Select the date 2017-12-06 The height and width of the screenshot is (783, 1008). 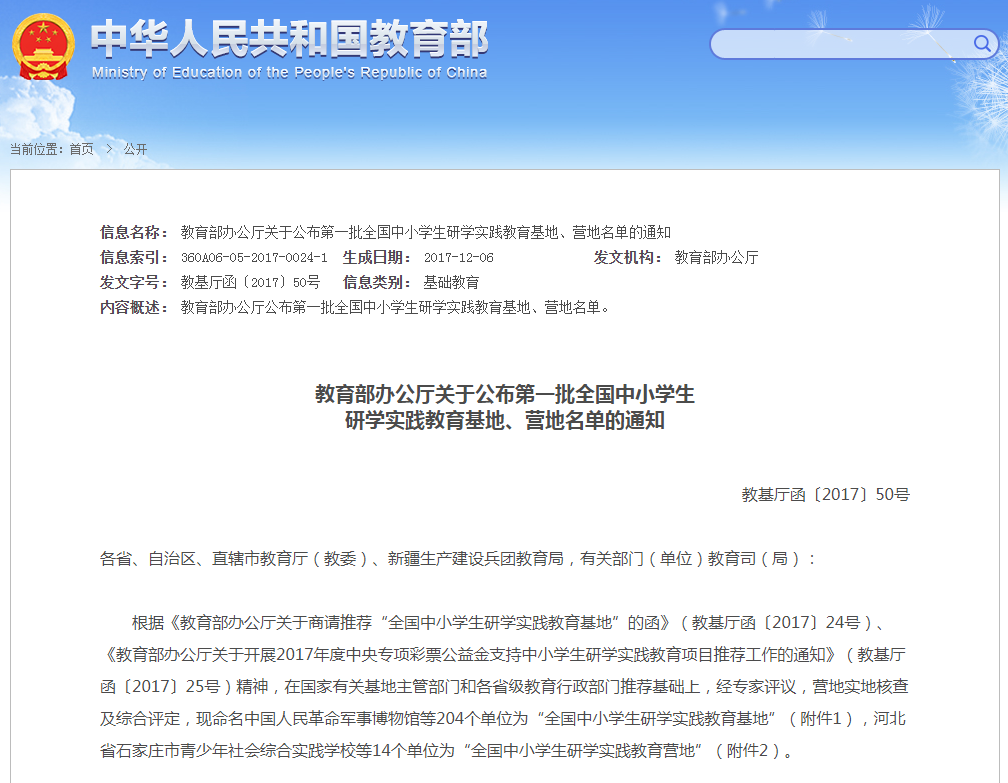[x=458, y=258]
